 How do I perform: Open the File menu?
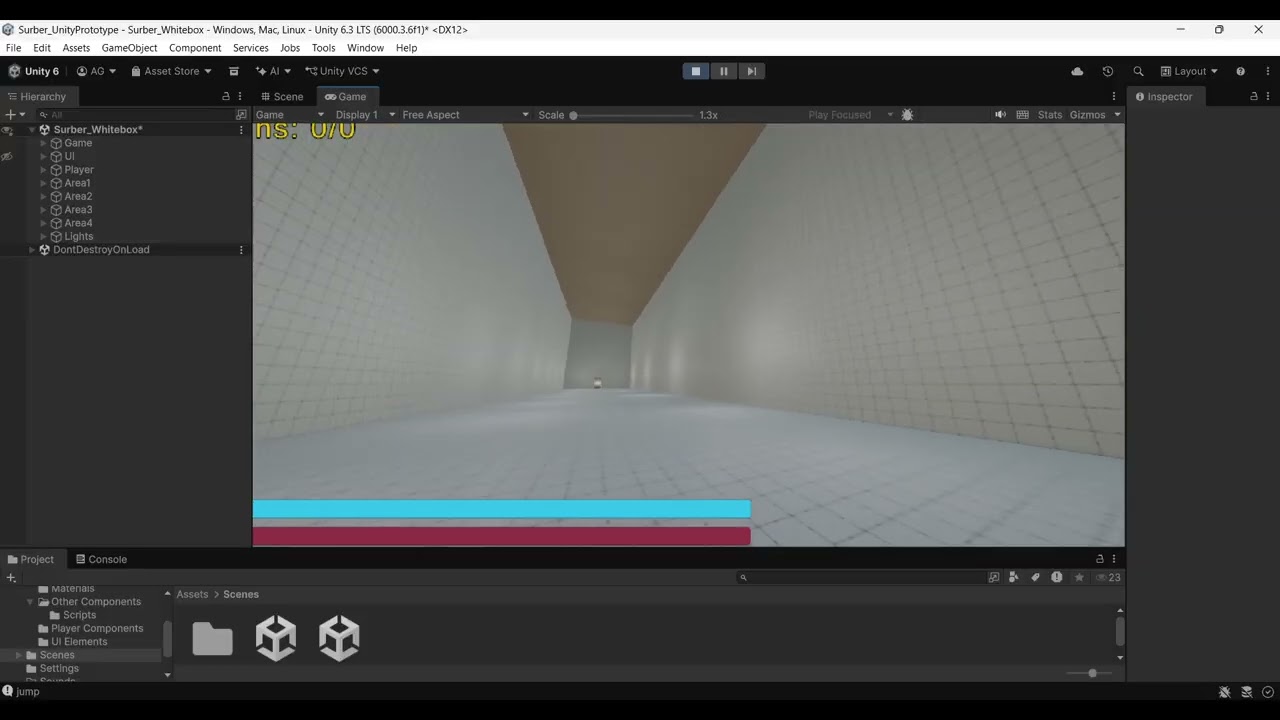pyautogui.click(x=13, y=48)
